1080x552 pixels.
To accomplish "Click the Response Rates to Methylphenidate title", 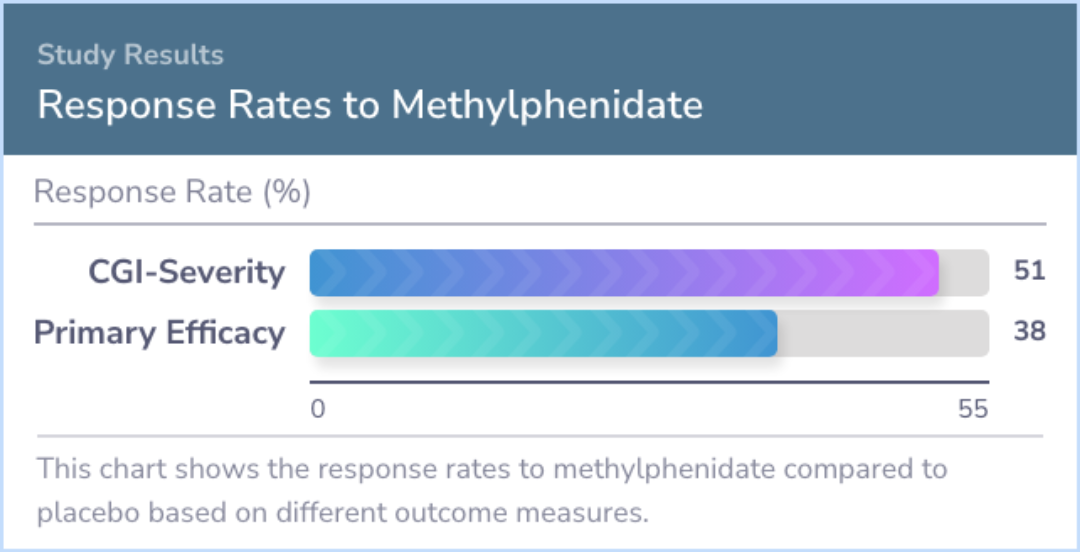I will point(370,105).
